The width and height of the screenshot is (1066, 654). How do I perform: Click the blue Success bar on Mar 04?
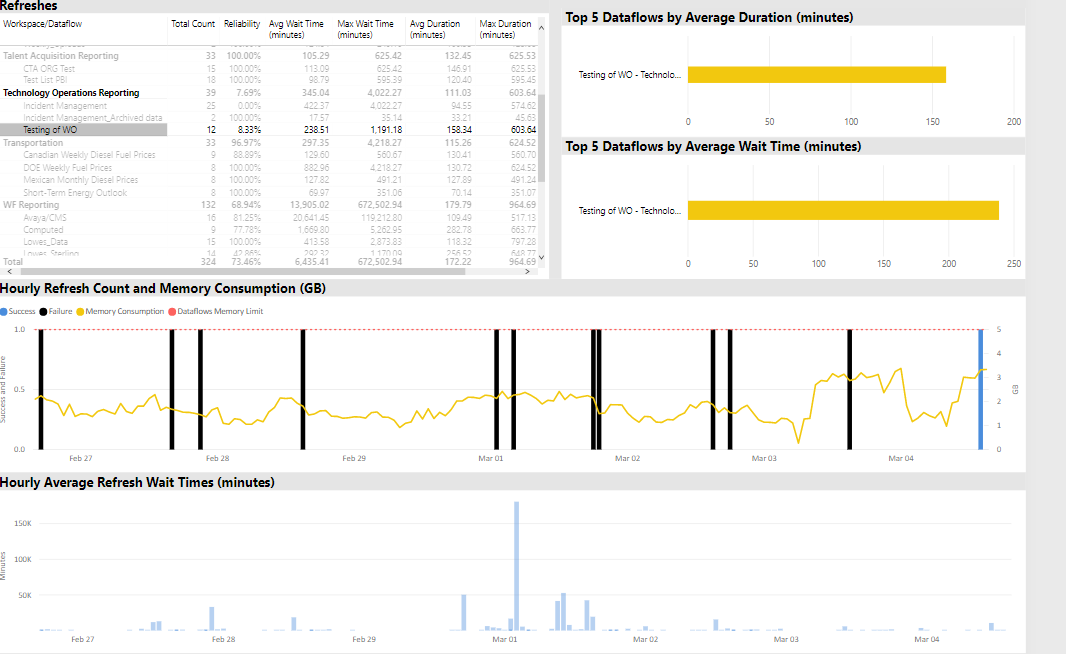pos(980,389)
